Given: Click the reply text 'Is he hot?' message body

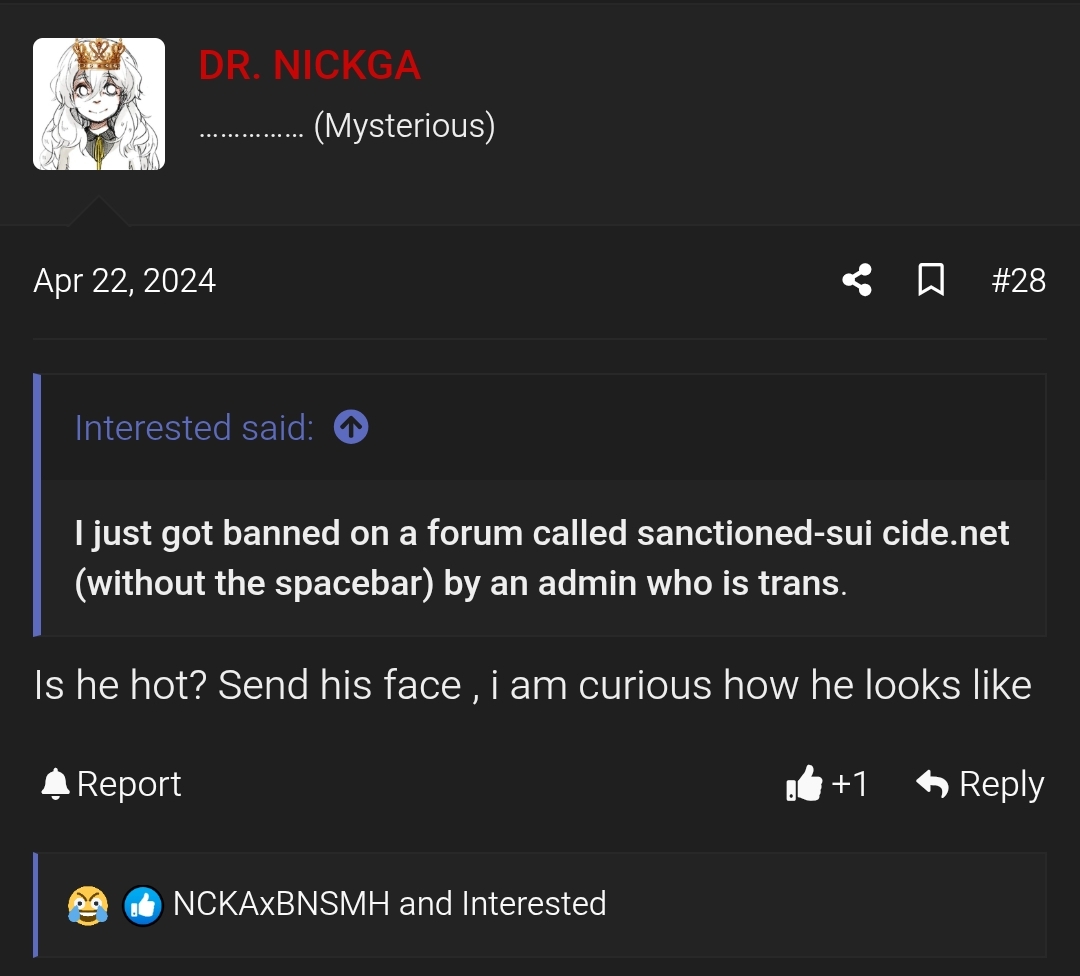Looking at the screenshot, I should (532, 685).
